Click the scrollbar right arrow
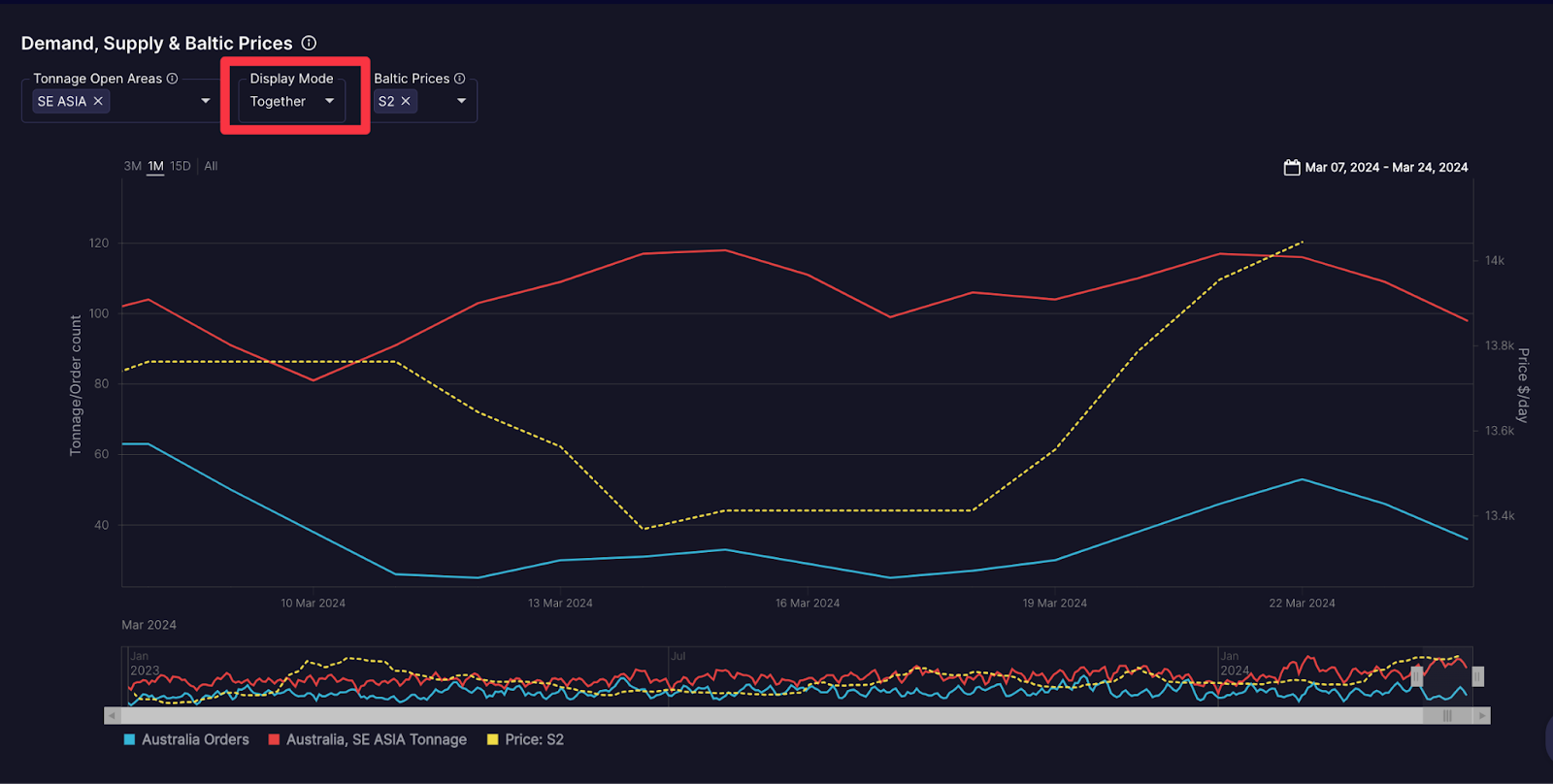 [x=1481, y=716]
